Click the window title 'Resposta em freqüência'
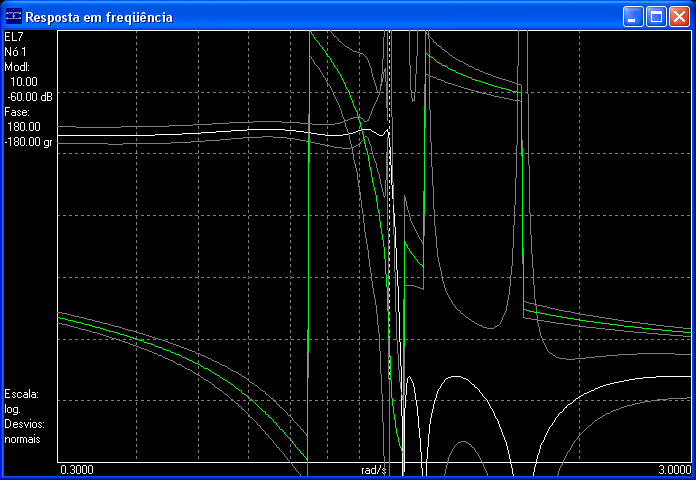Image resolution: width=696 pixels, height=480 pixels. coord(99,17)
